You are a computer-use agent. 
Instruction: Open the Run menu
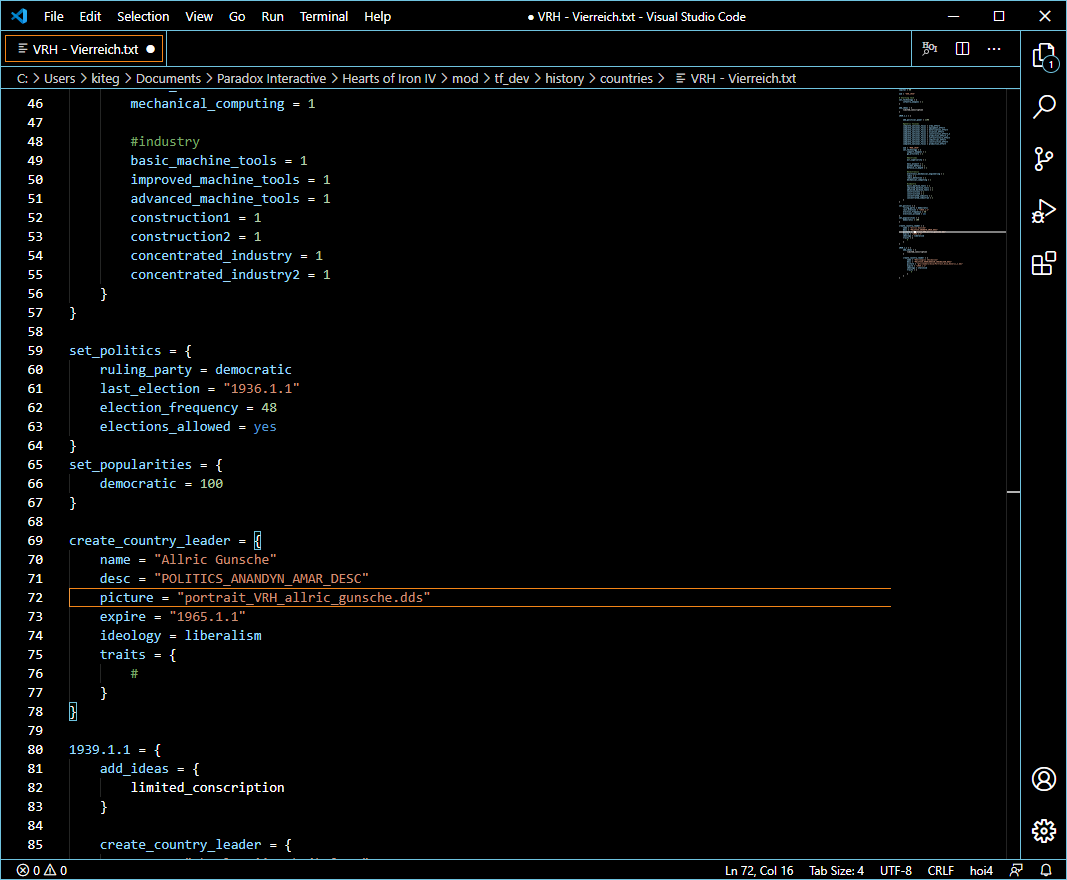(272, 16)
